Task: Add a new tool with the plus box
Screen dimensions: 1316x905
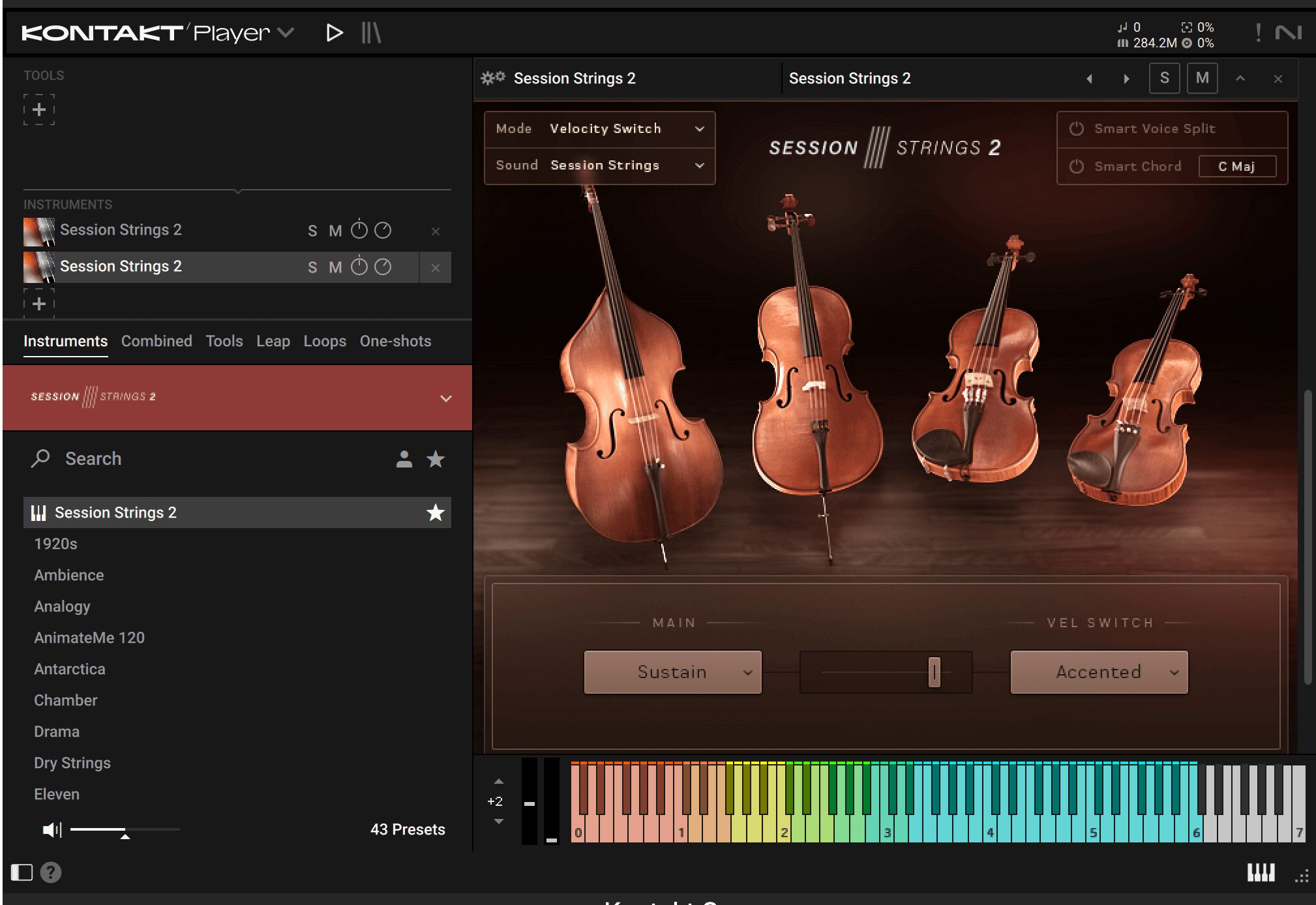Action: pyautogui.click(x=39, y=110)
